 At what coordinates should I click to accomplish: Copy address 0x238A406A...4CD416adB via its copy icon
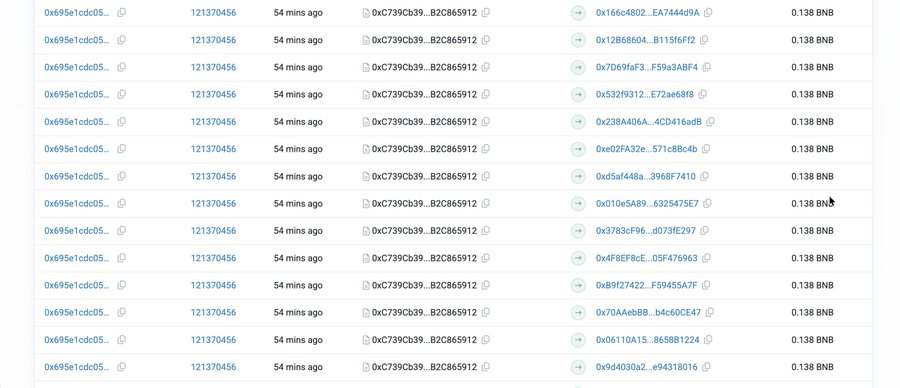point(710,122)
